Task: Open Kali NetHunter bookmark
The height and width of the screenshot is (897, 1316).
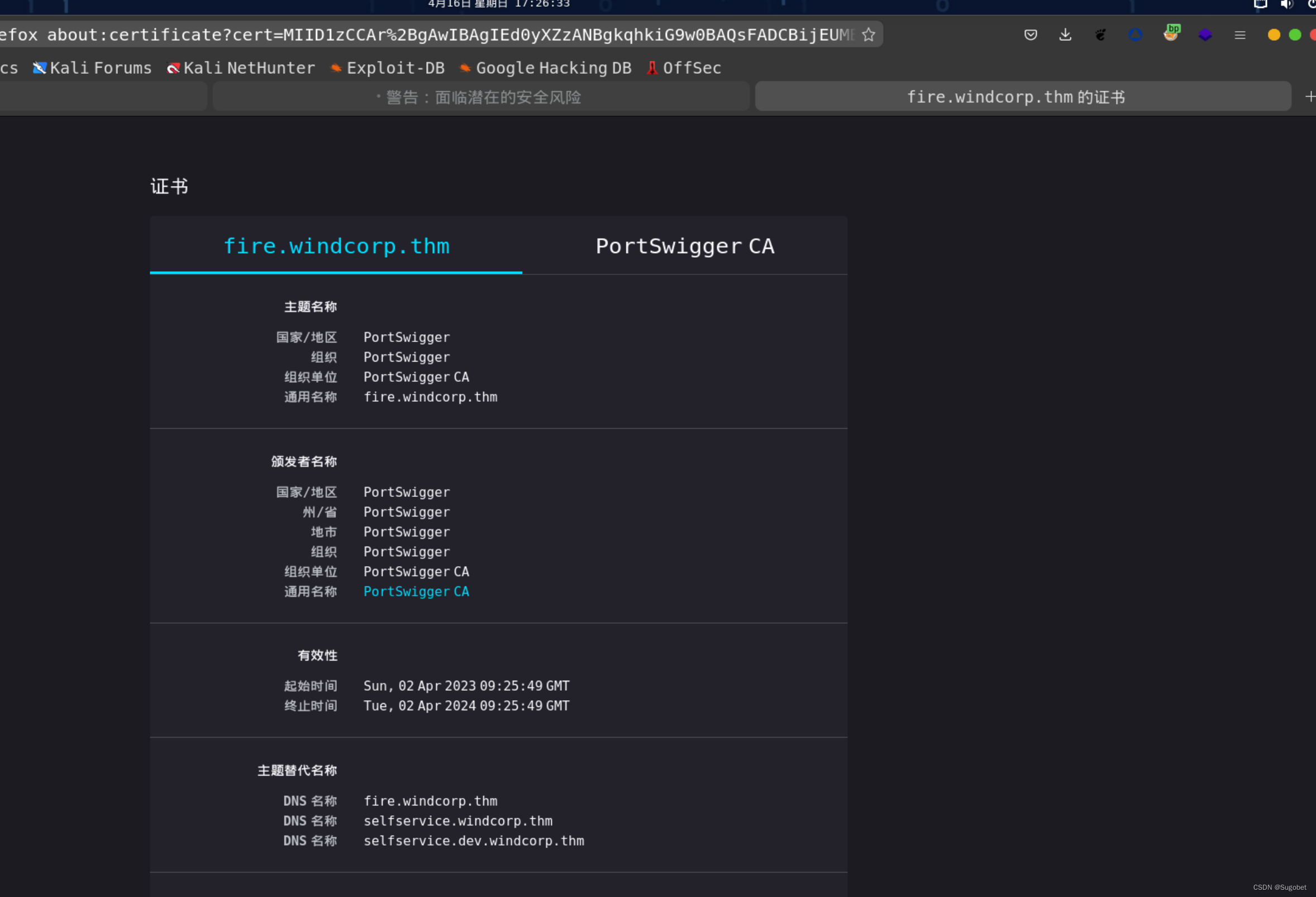Action: click(241, 68)
